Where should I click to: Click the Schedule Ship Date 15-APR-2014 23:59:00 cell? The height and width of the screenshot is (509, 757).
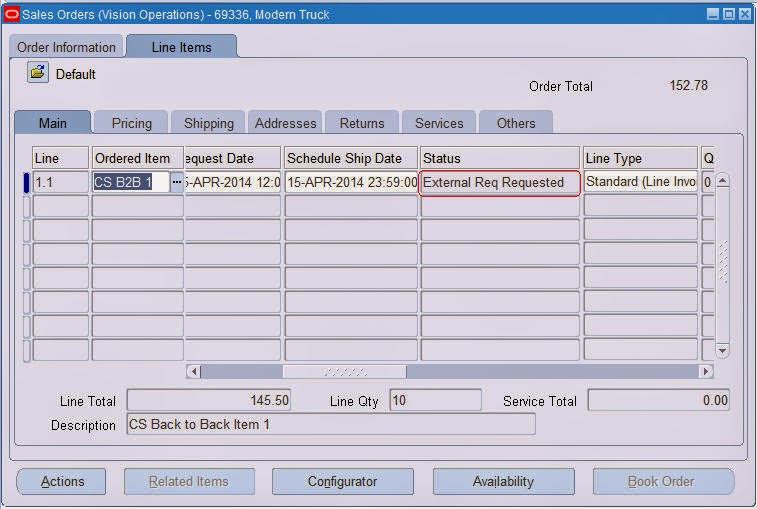click(x=351, y=183)
